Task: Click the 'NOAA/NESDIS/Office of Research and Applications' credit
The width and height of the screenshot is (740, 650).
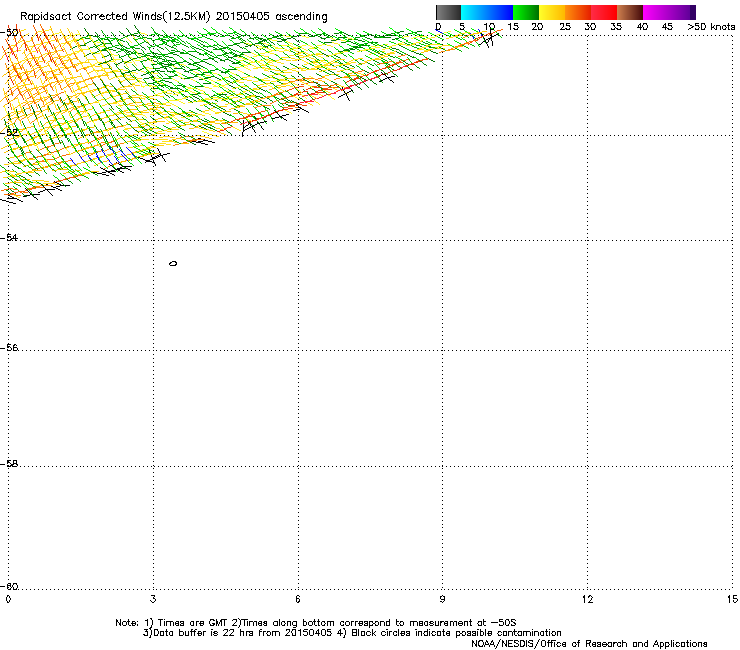Action: coord(589,644)
